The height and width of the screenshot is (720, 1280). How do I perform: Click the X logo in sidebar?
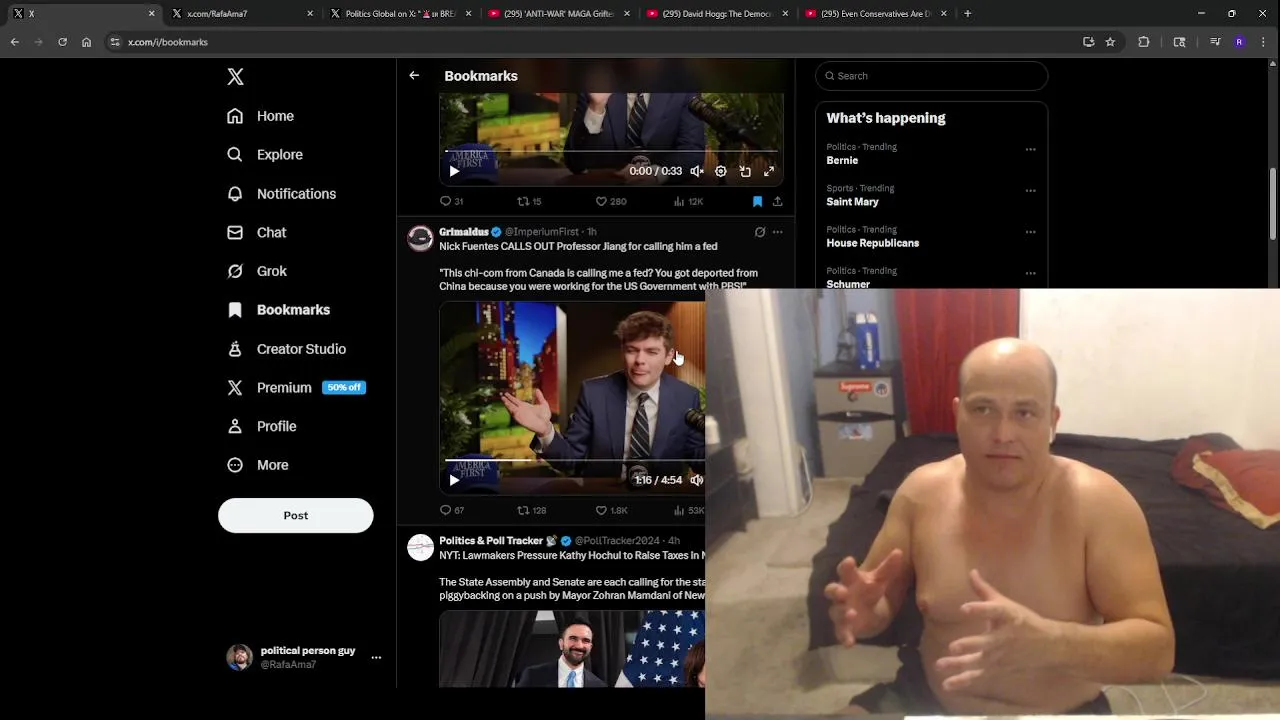click(x=235, y=77)
